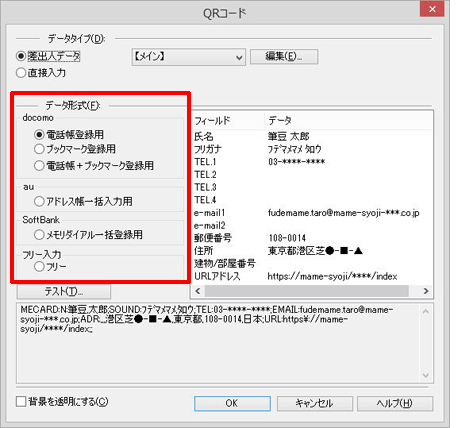This screenshot has height=428, width=470.
Task: Open ヘルプ(H) button
Action: coord(395,403)
